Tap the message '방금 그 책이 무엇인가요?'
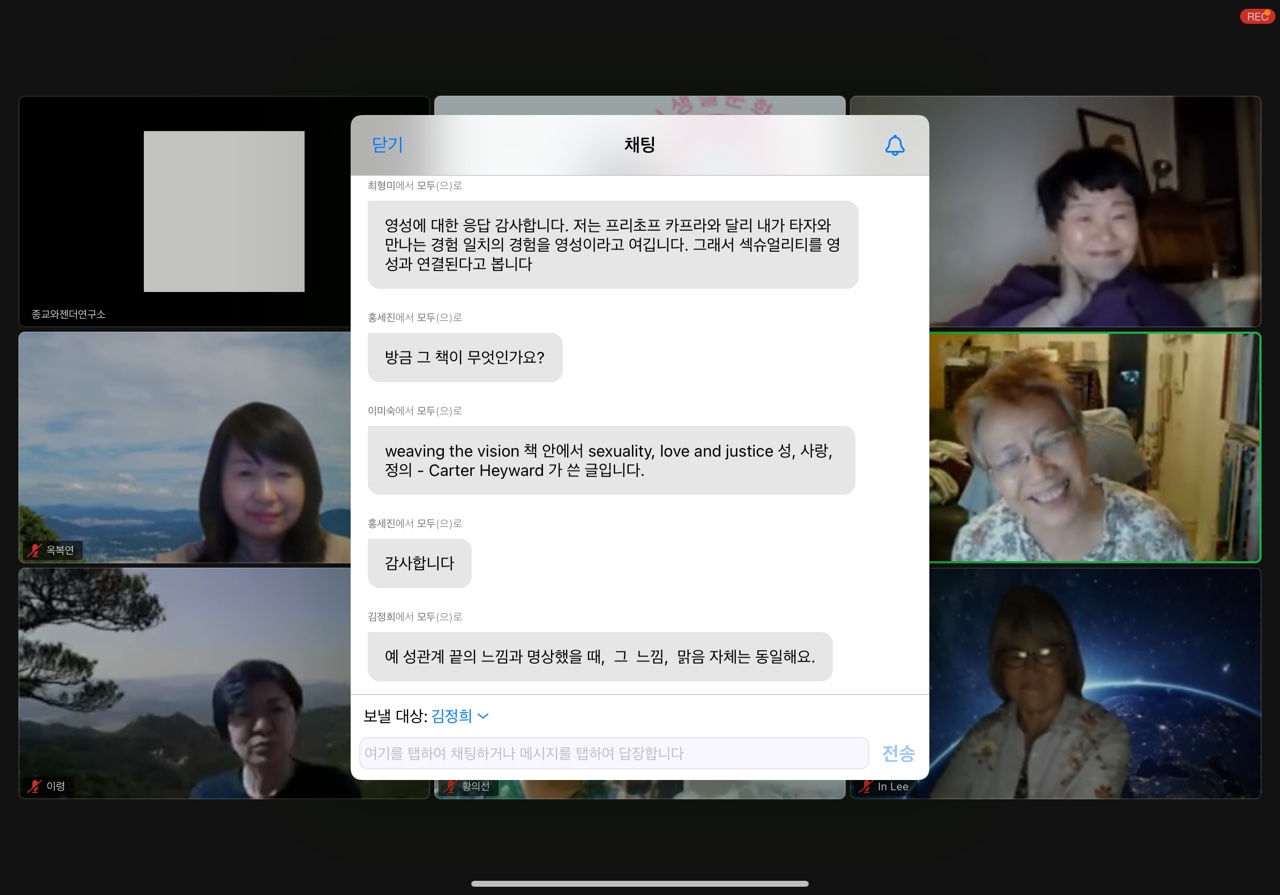The image size is (1280, 895). coord(464,357)
